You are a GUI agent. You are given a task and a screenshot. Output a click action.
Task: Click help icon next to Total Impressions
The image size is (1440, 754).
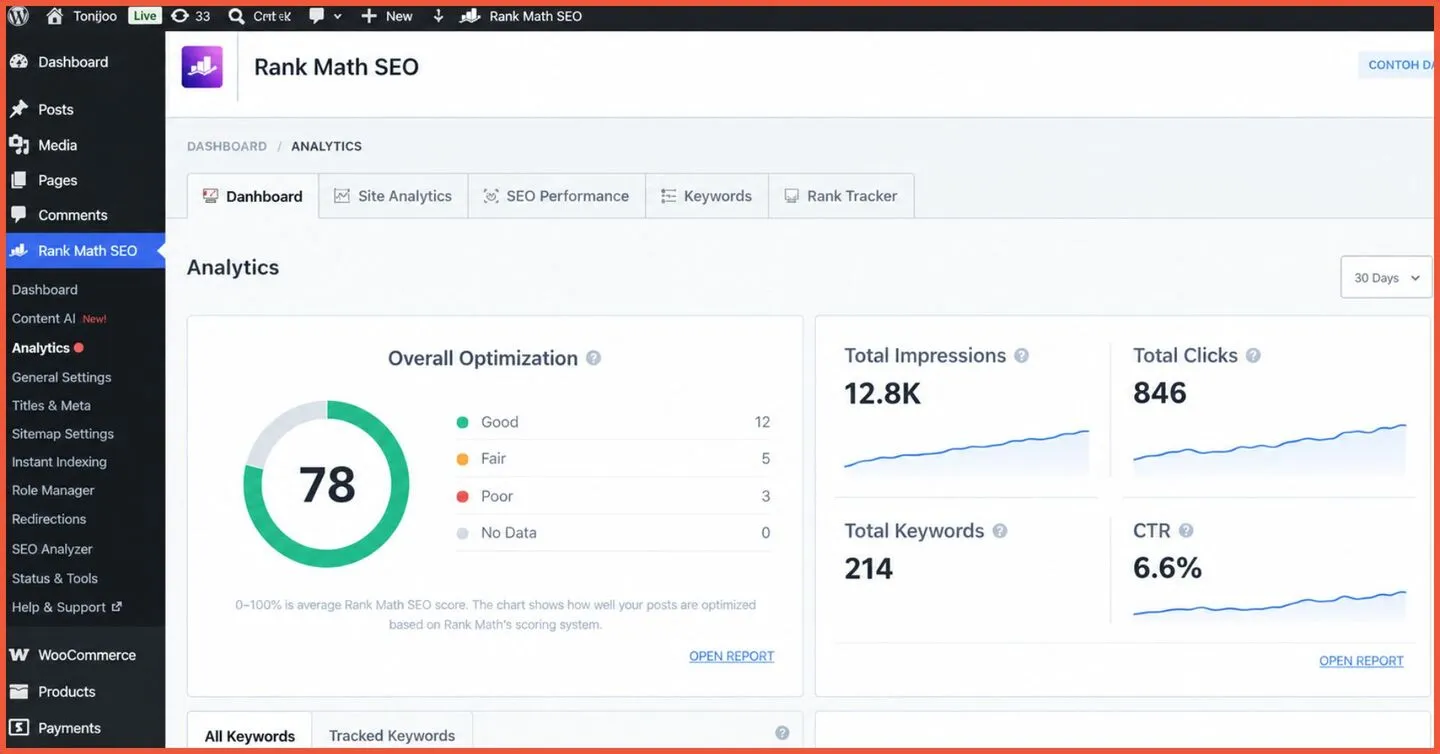coord(1021,355)
